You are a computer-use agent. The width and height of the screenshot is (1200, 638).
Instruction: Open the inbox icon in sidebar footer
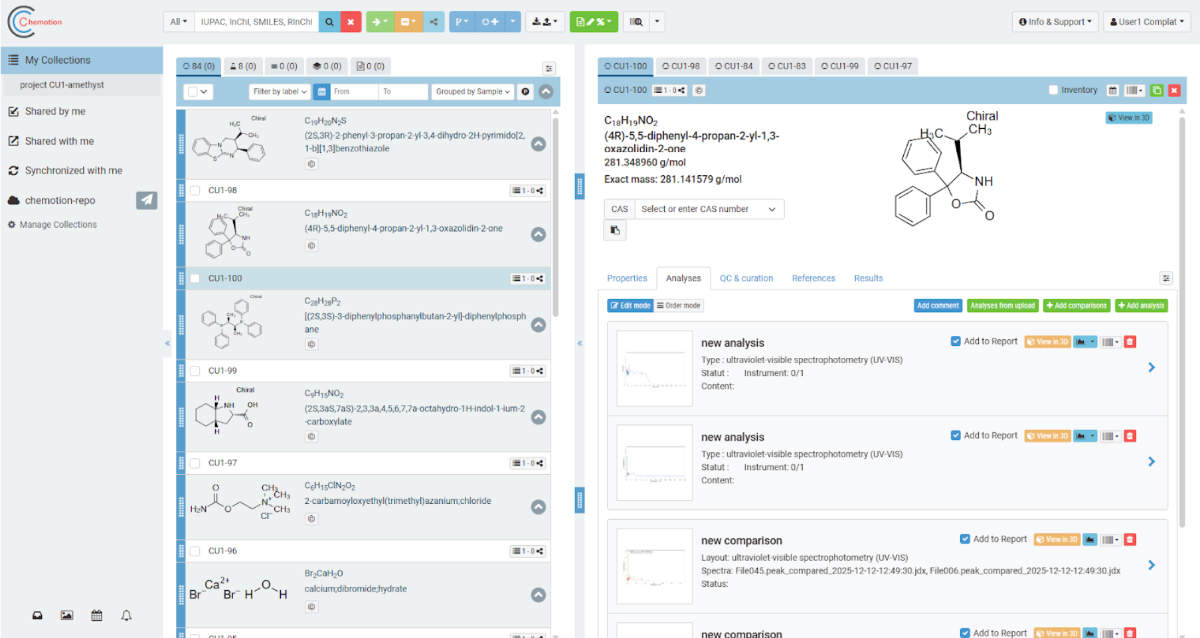[x=37, y=615]
